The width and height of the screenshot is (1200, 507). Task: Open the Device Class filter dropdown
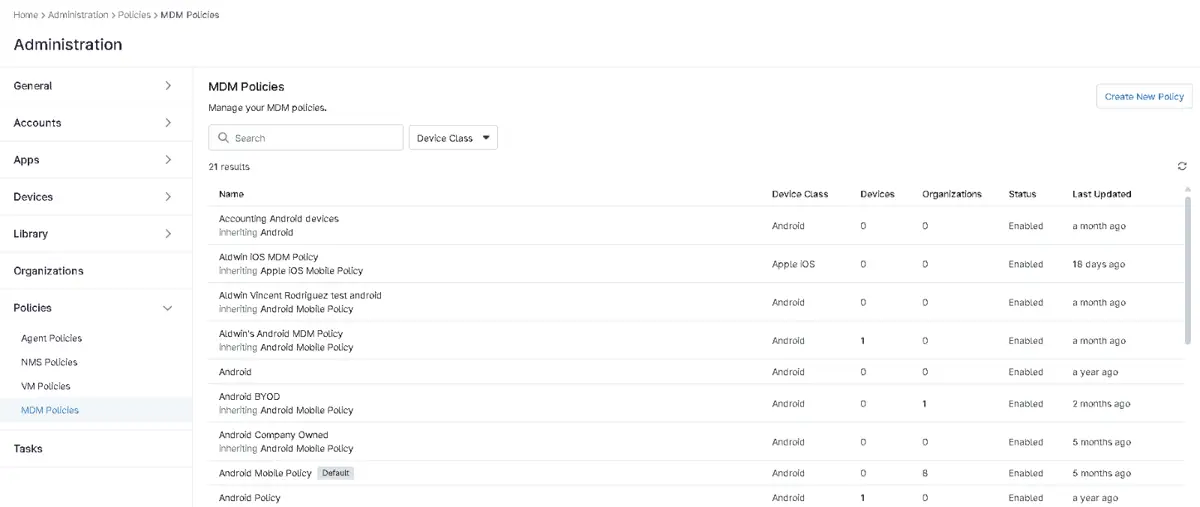coord(453,138)
